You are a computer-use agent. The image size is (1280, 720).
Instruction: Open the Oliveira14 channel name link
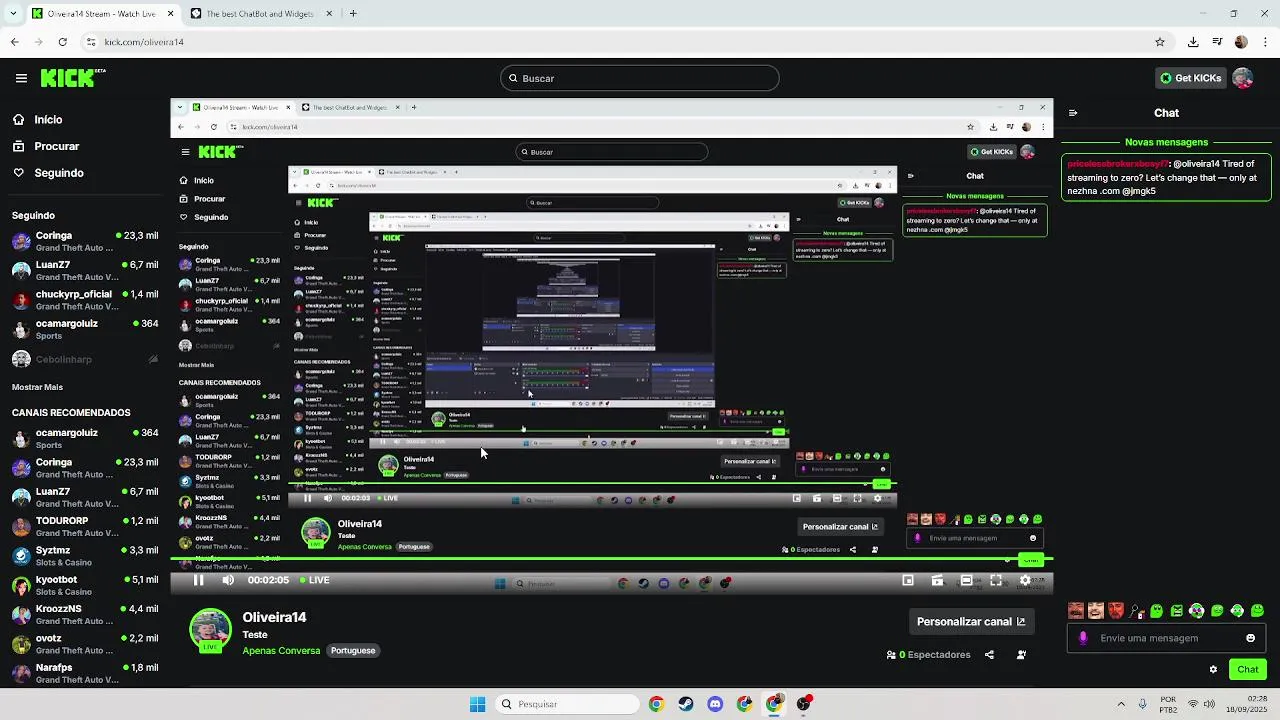point(274,617)
